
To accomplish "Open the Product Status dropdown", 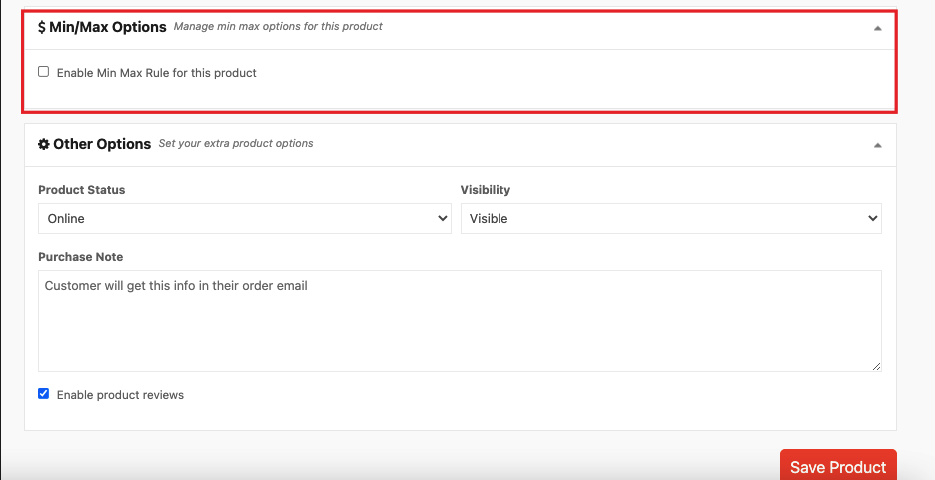I will point(244,218).
